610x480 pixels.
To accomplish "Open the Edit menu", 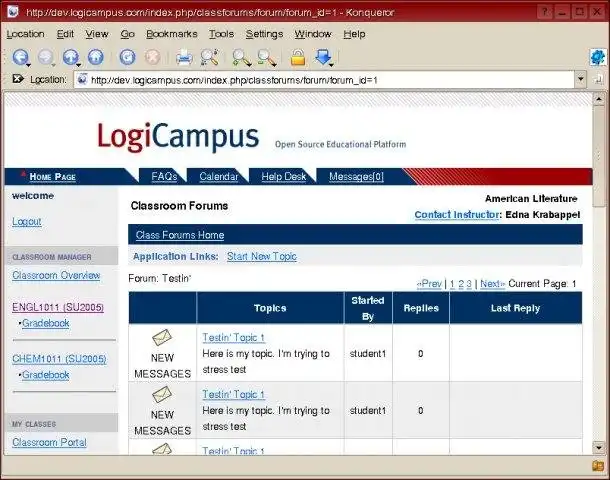I will tap(65, 34).
